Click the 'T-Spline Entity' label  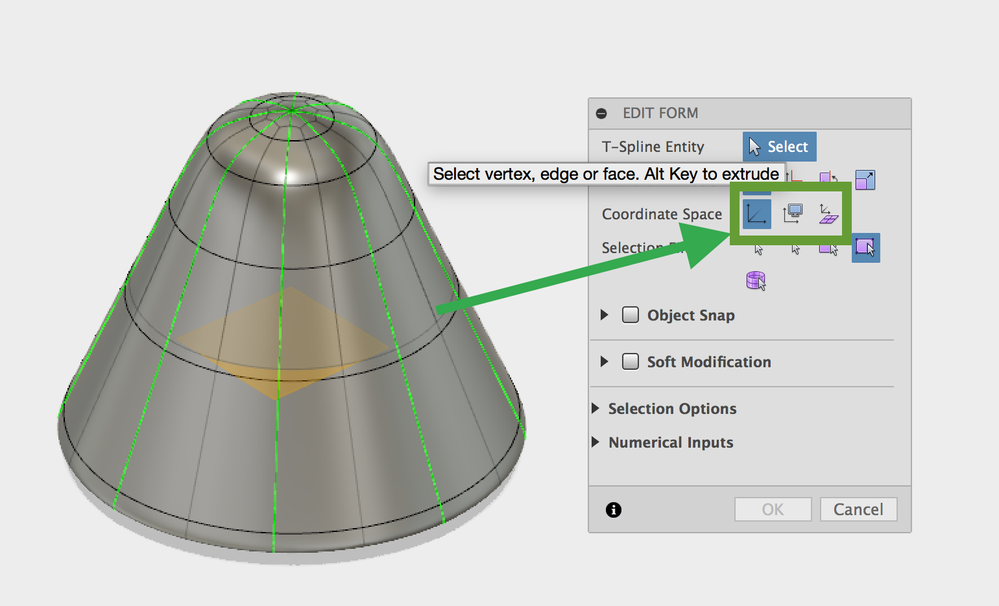tap(653, 147)
